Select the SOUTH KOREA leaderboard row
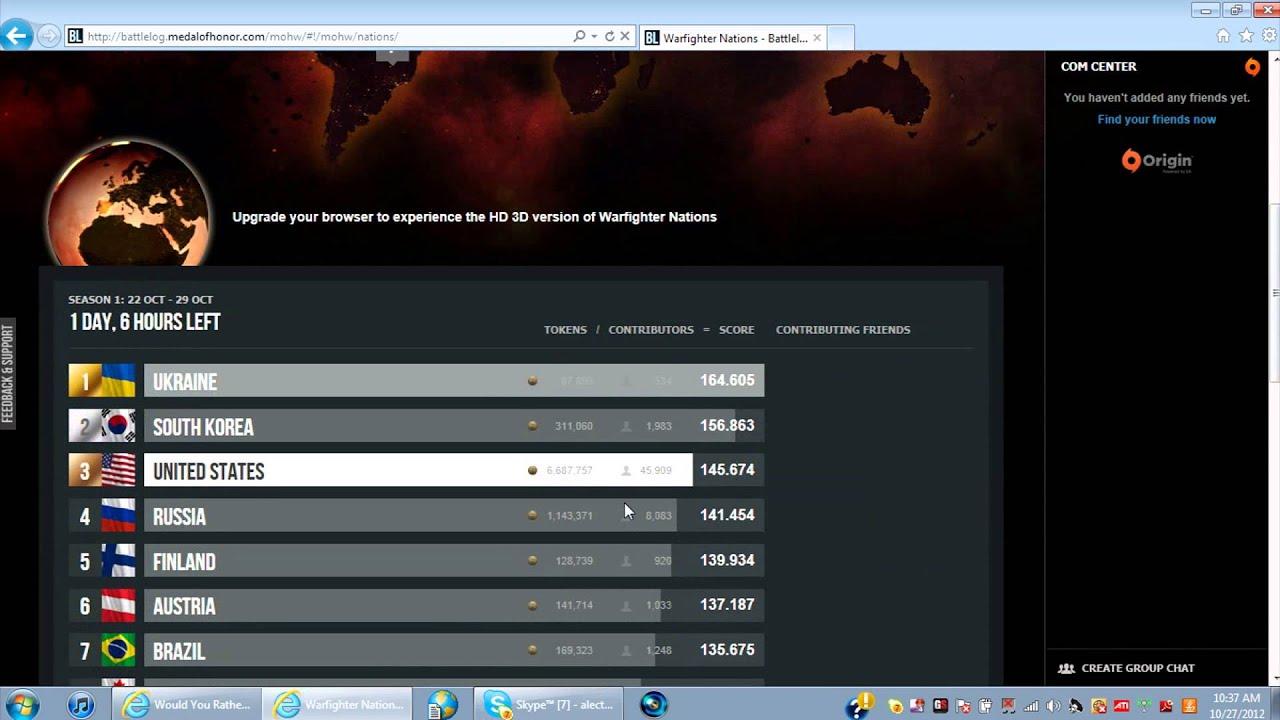 pyautogui.click(x=416, y=426)
